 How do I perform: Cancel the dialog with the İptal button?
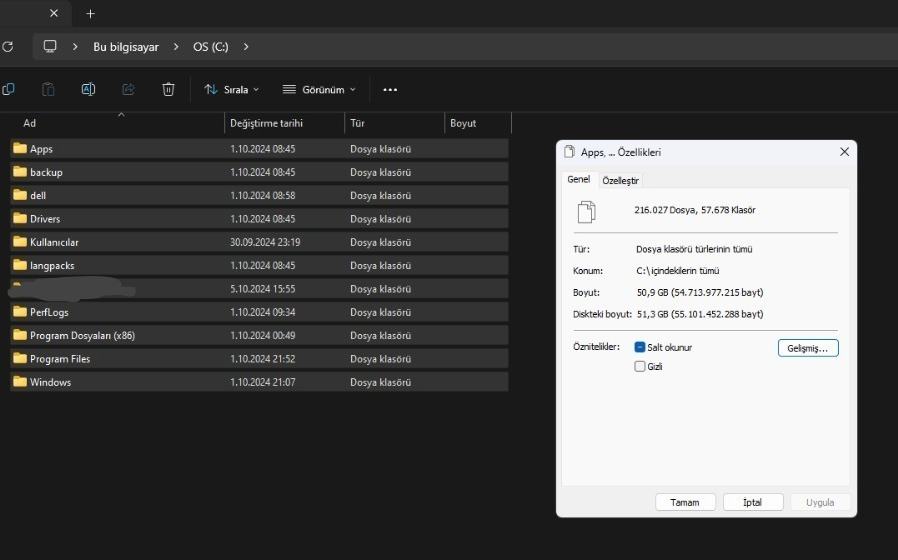(x=752, y=502)
